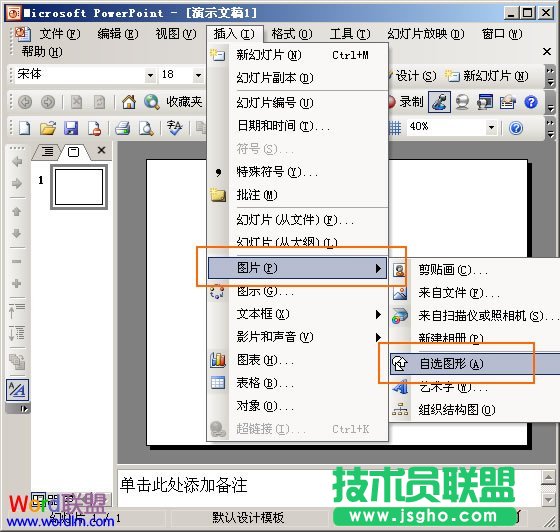Open the 窗口 menu
560x532 pixels.
click(x=502, y=34)
